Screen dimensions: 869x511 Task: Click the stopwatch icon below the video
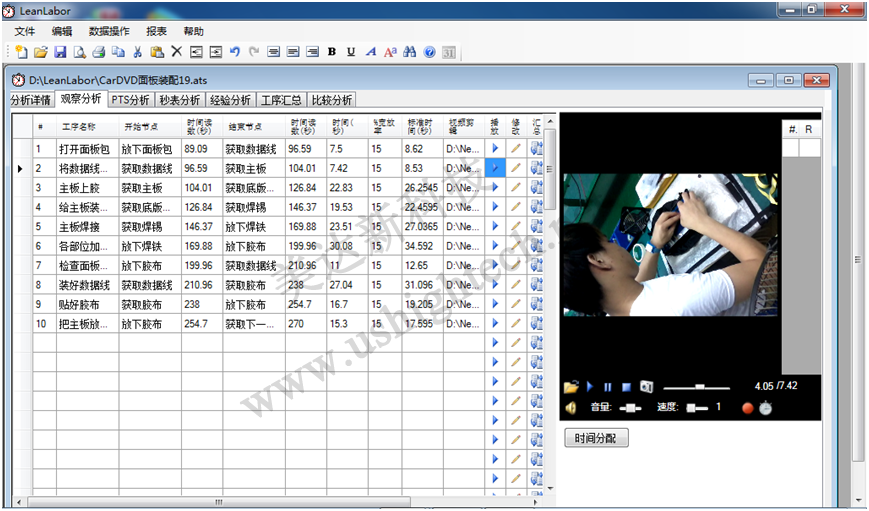[x=765, y=407]
